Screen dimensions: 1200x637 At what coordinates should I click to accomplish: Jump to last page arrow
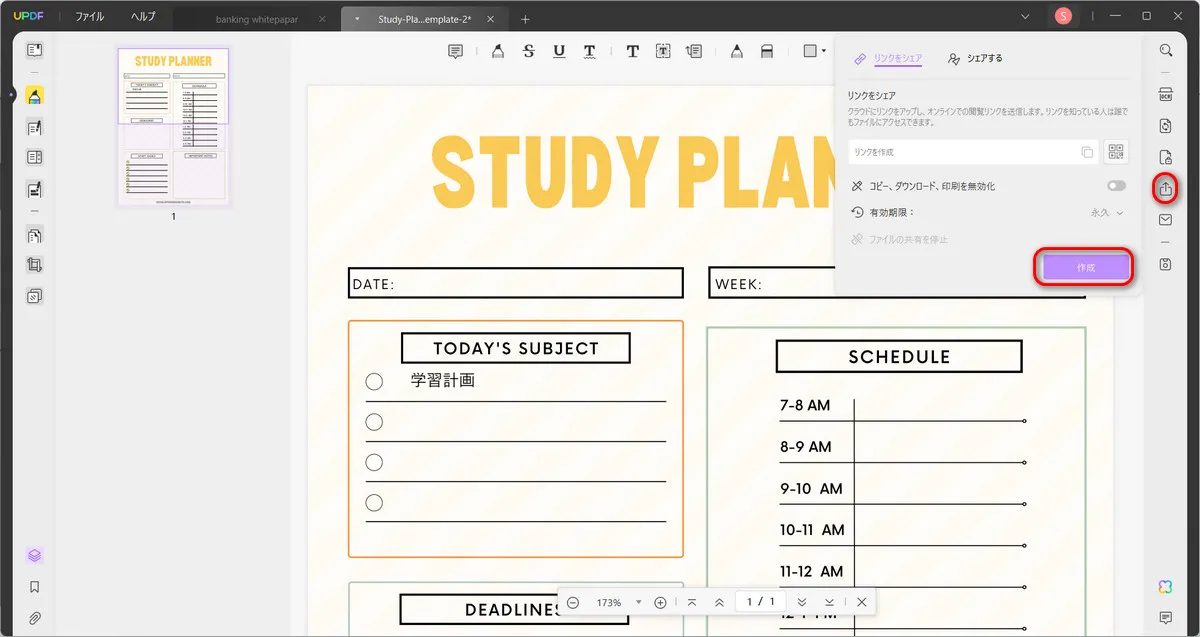(x=829, y=603)
